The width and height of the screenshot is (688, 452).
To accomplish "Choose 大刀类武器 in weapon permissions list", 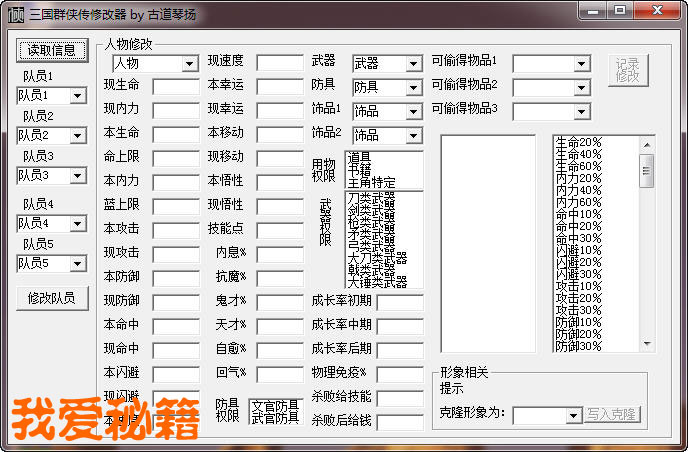I will tap(377, 257).
